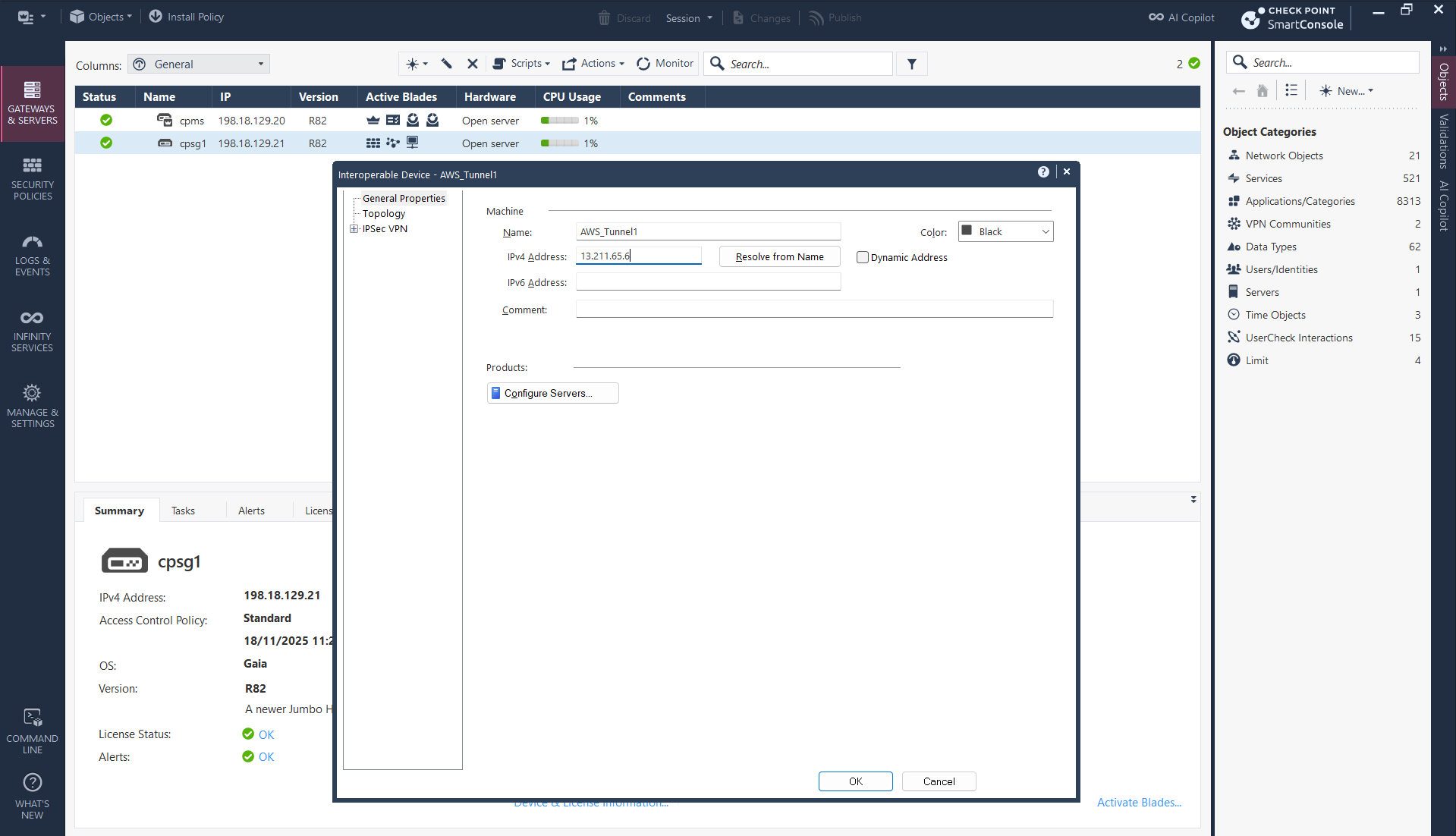The image size is (1456, 836).
Task: Open the dialog help question-mark icon
Action: (1043, 172)
